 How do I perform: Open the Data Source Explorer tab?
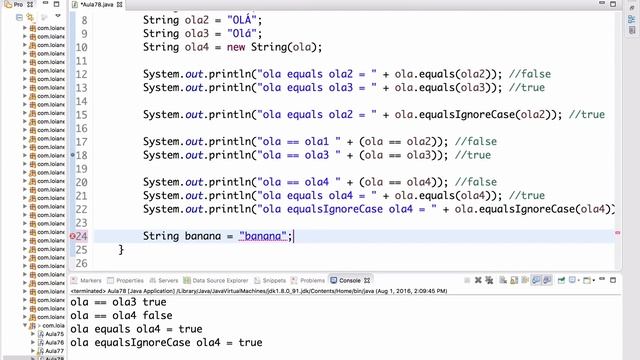click(216, 280)
